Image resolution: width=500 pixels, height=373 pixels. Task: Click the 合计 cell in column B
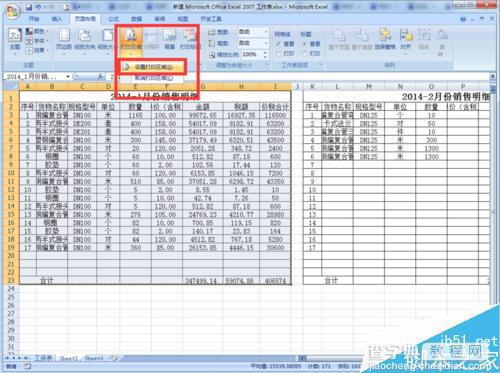[x=47, y=281]
